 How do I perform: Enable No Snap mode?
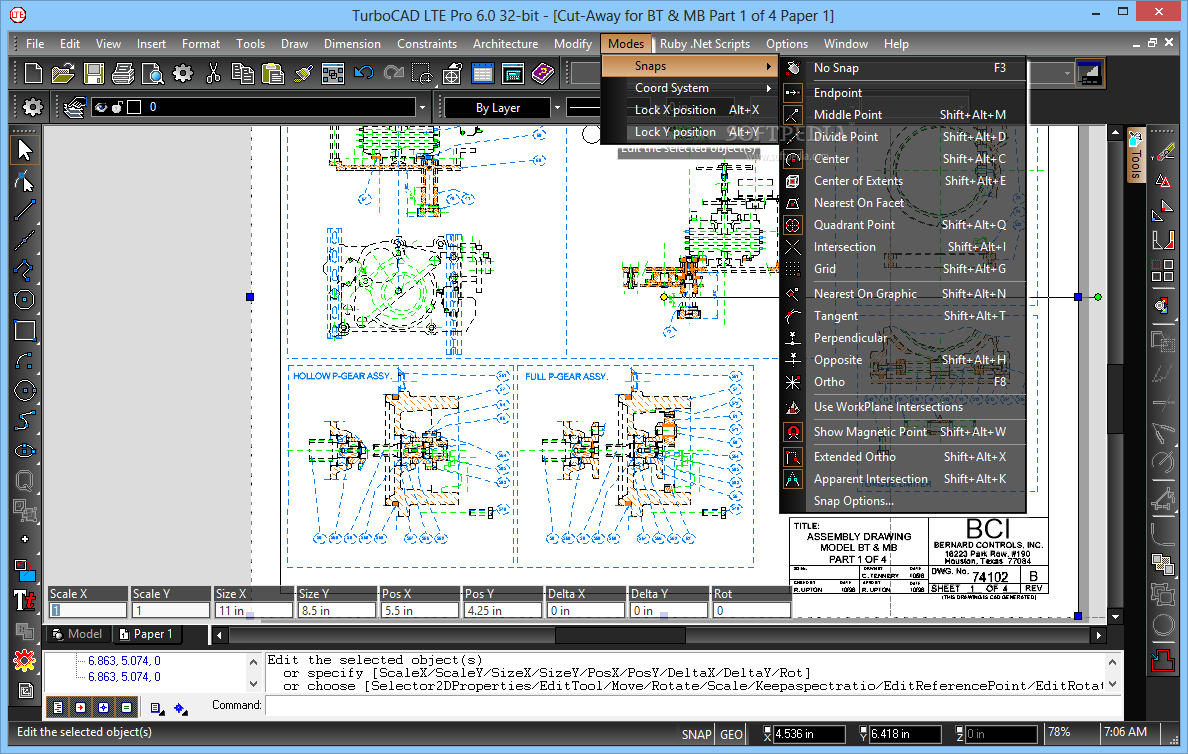click(x=903, y=68)
